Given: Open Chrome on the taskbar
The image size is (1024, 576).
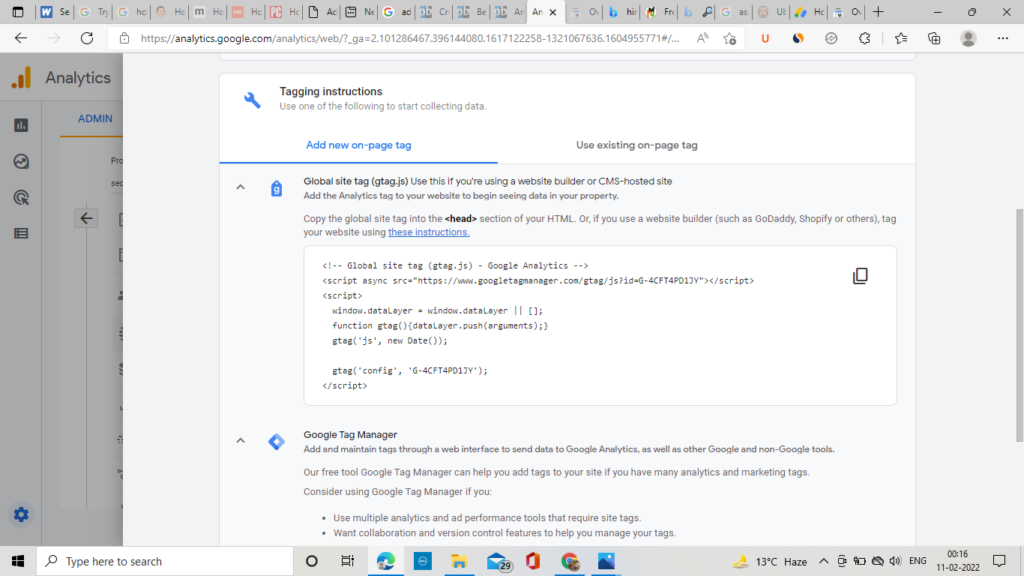Looking at the screenshot, I should [x=569, y=561].
